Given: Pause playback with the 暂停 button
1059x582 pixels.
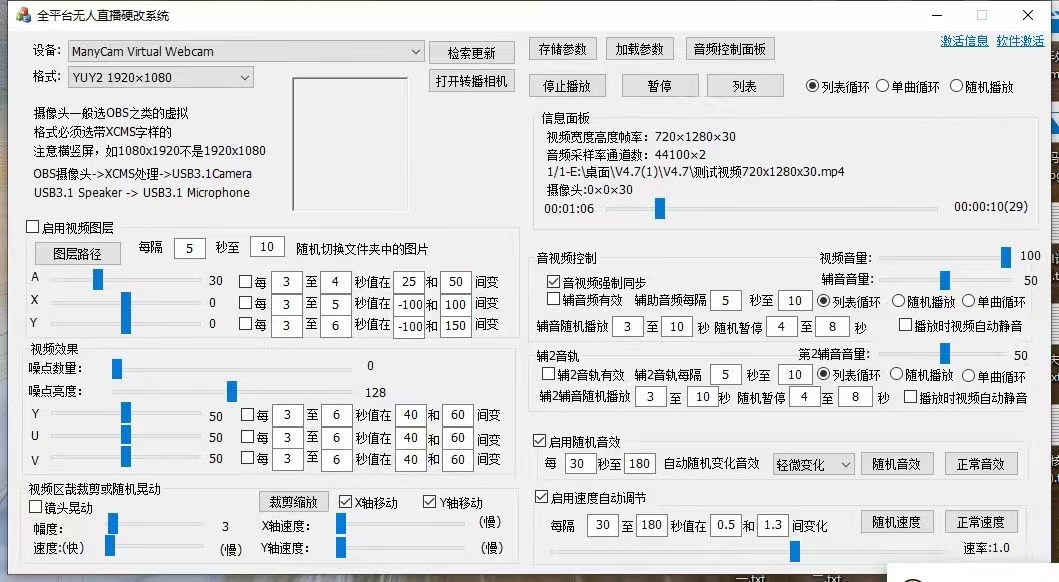Looking at the screenshot, I should 659,86.
